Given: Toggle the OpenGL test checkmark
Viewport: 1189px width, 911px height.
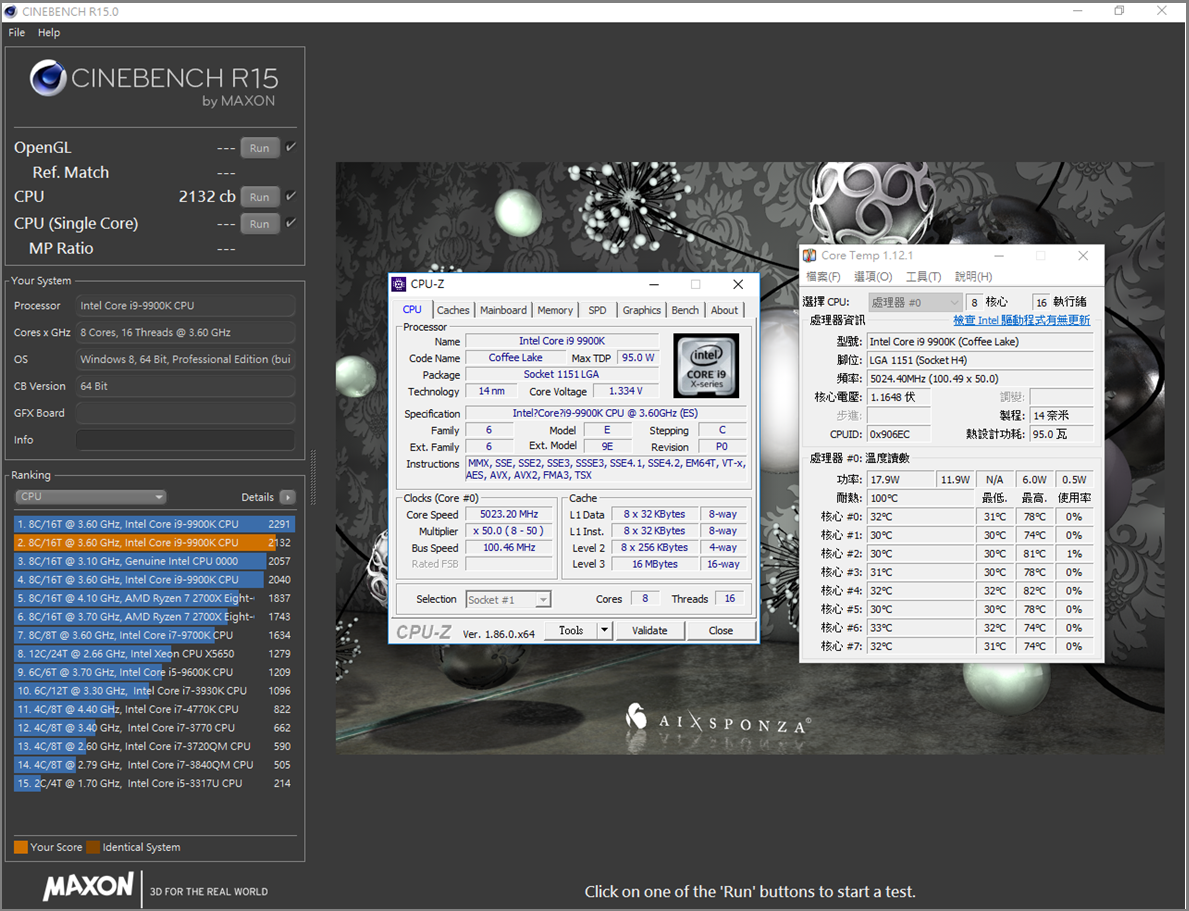Looking at the screenshot, I should coord(291,147).
